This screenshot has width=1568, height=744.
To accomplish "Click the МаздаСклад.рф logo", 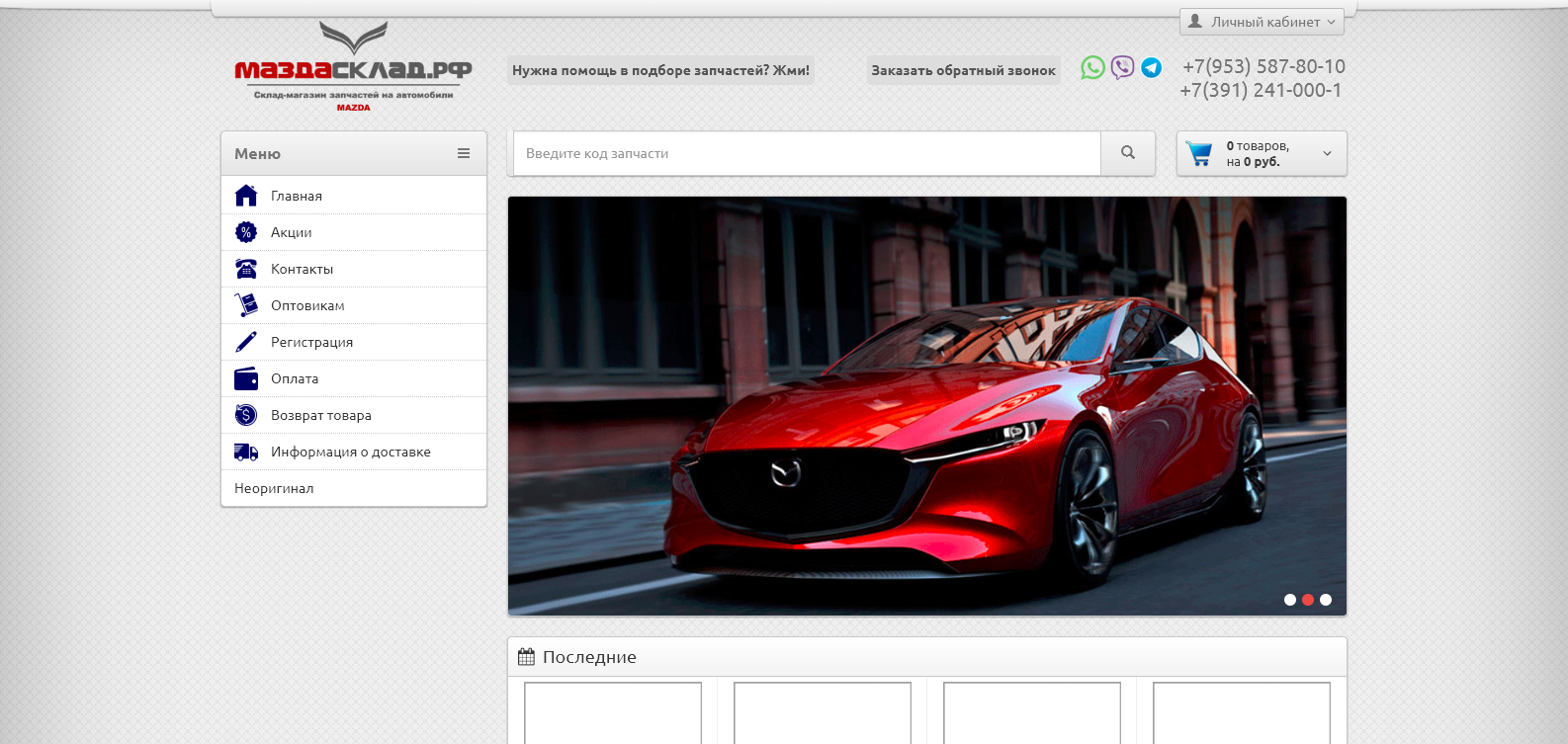I will [x=353, y=67].
